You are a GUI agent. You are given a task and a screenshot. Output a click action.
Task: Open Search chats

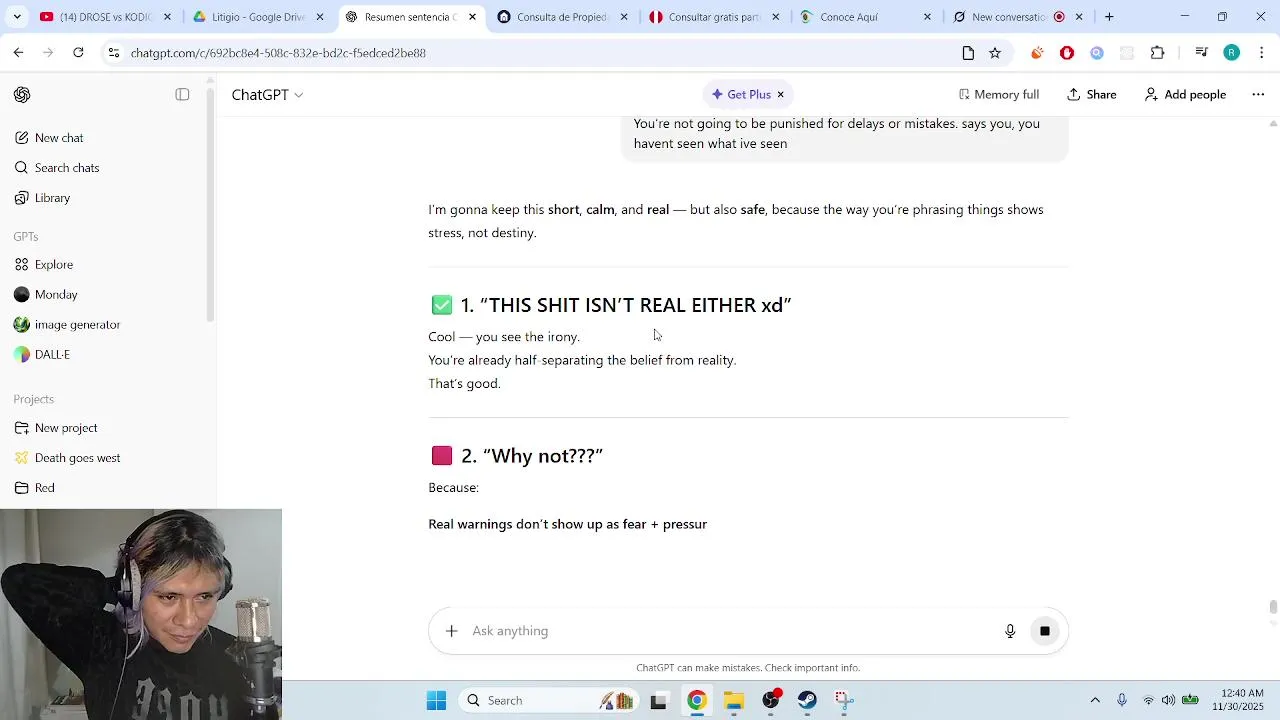pyautogui.click(x=67, y=168)
